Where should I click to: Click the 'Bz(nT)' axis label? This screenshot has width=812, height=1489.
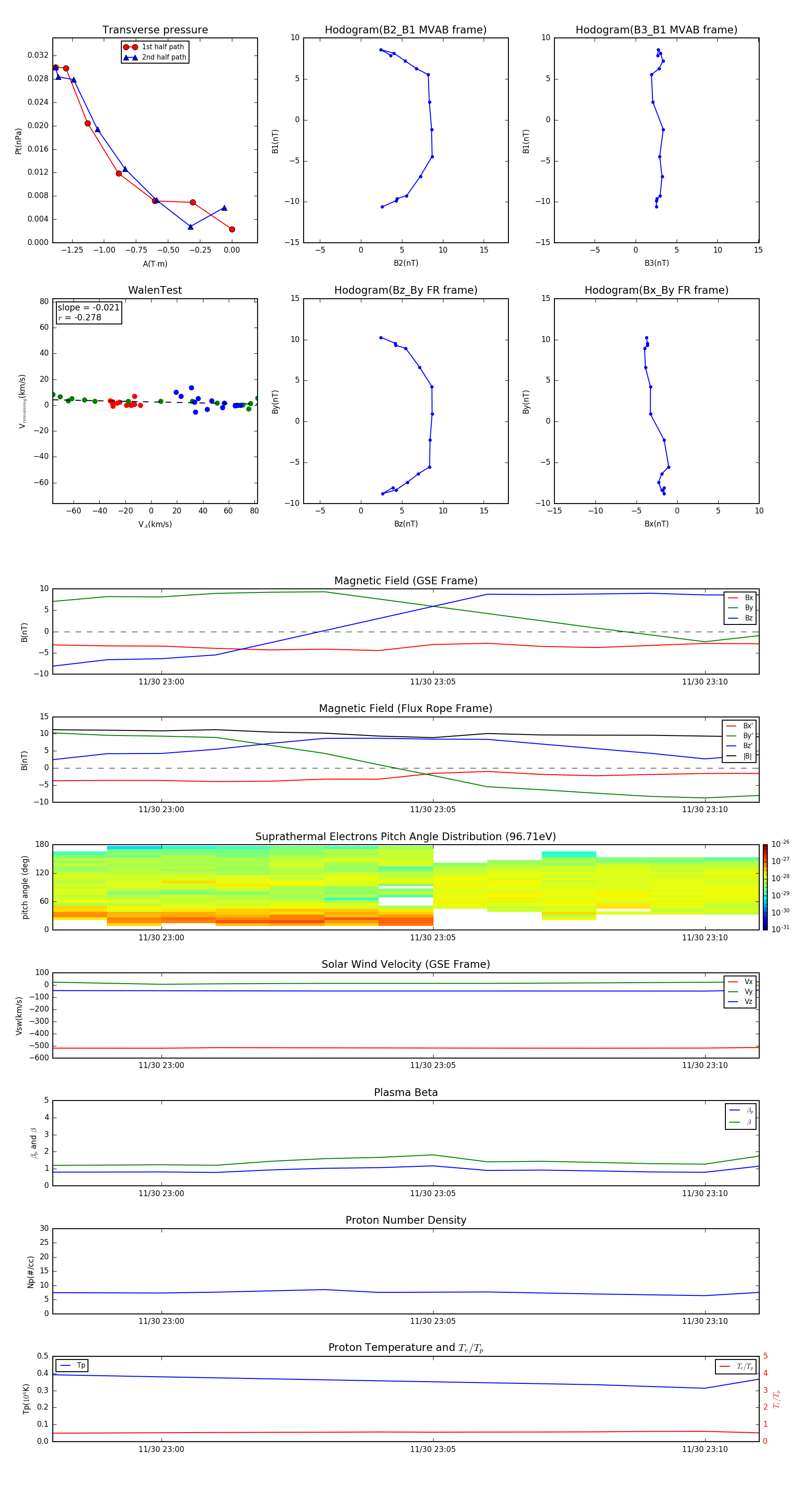pyautogui.click(x=406, y=524)
